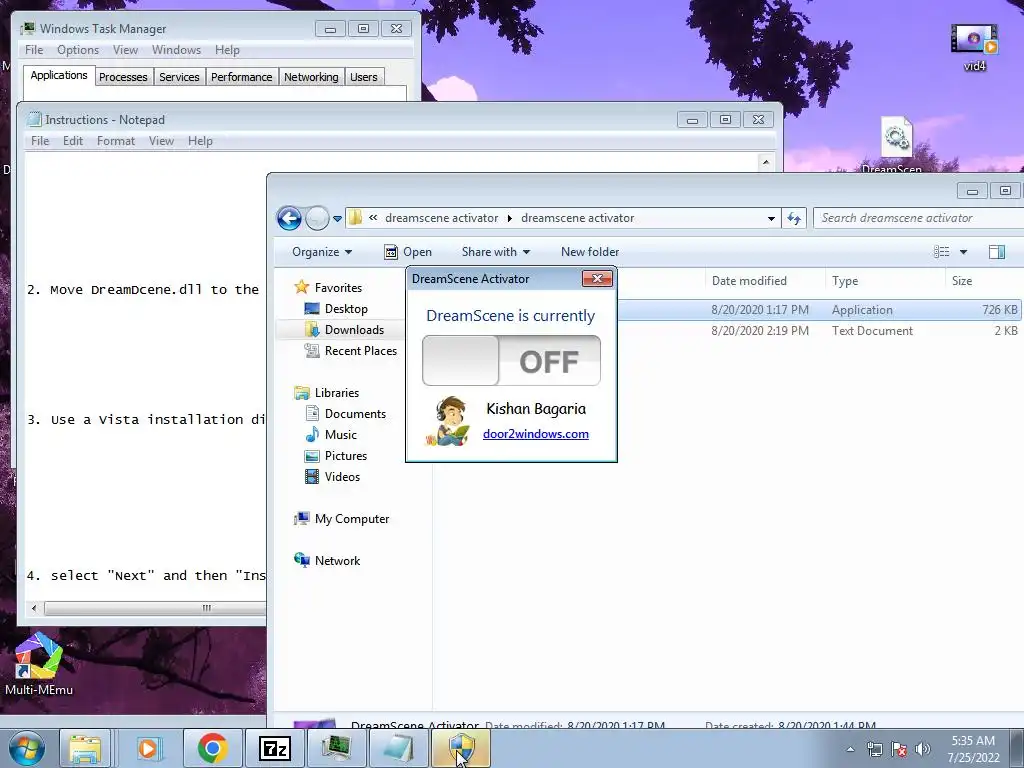Open the view options dropdown arrow

coord(963,252)
